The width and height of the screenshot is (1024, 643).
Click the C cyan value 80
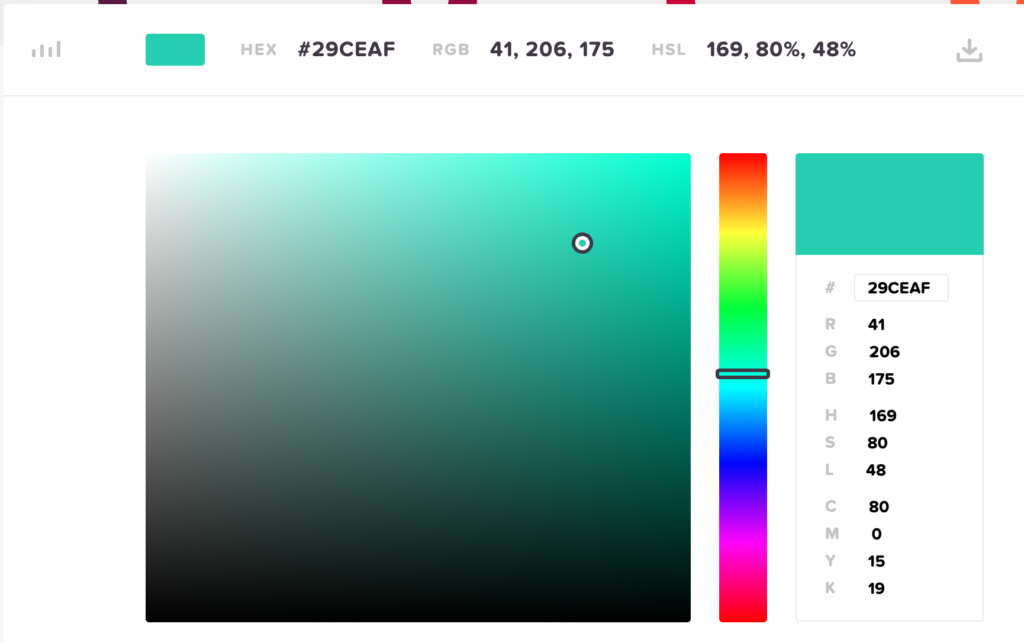[878, 507]
